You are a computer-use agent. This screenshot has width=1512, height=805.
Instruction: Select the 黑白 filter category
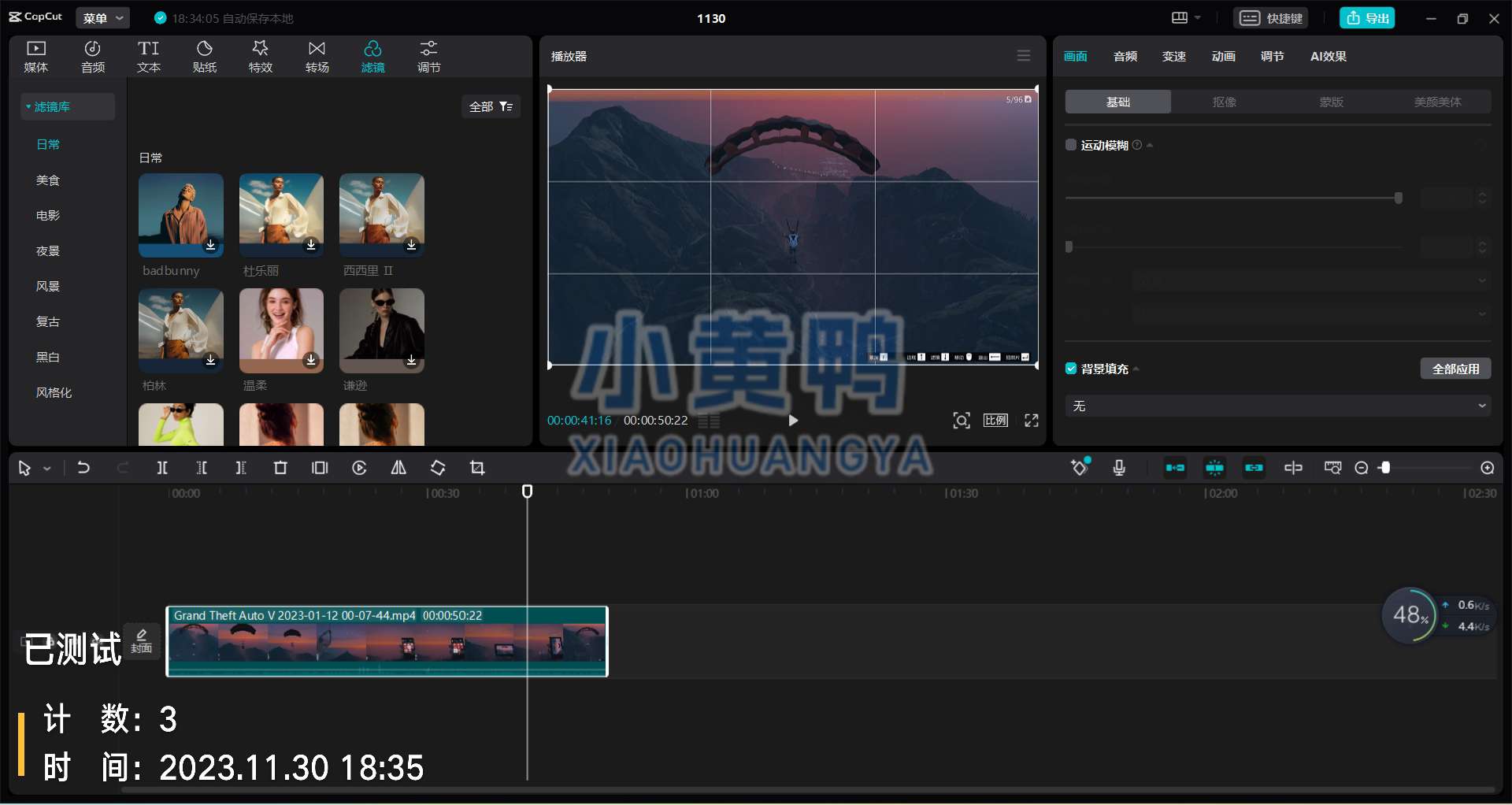click(x=48, y=357)
